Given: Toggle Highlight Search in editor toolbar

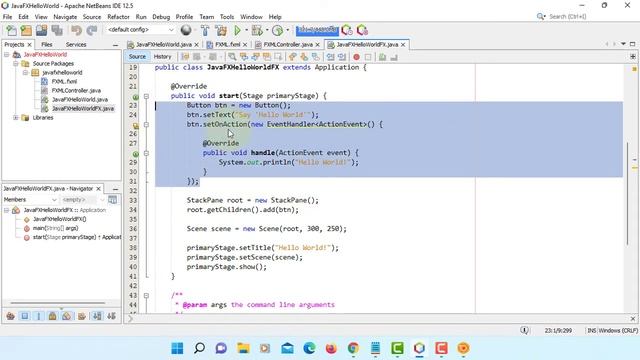Looking at the screenshot, I should click(x=267, y=57).
